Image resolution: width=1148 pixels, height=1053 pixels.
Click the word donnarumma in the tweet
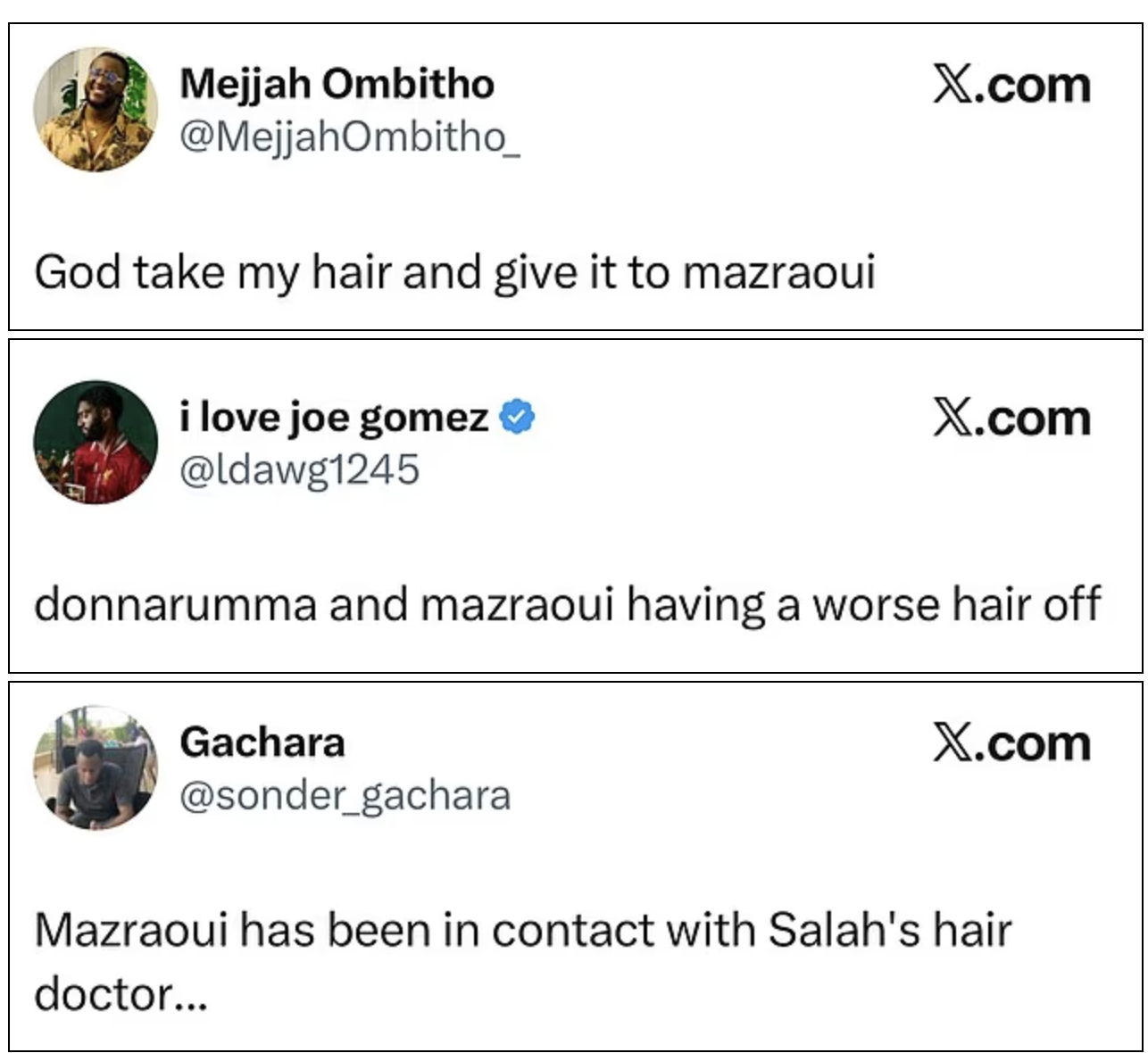click(175, 604)
